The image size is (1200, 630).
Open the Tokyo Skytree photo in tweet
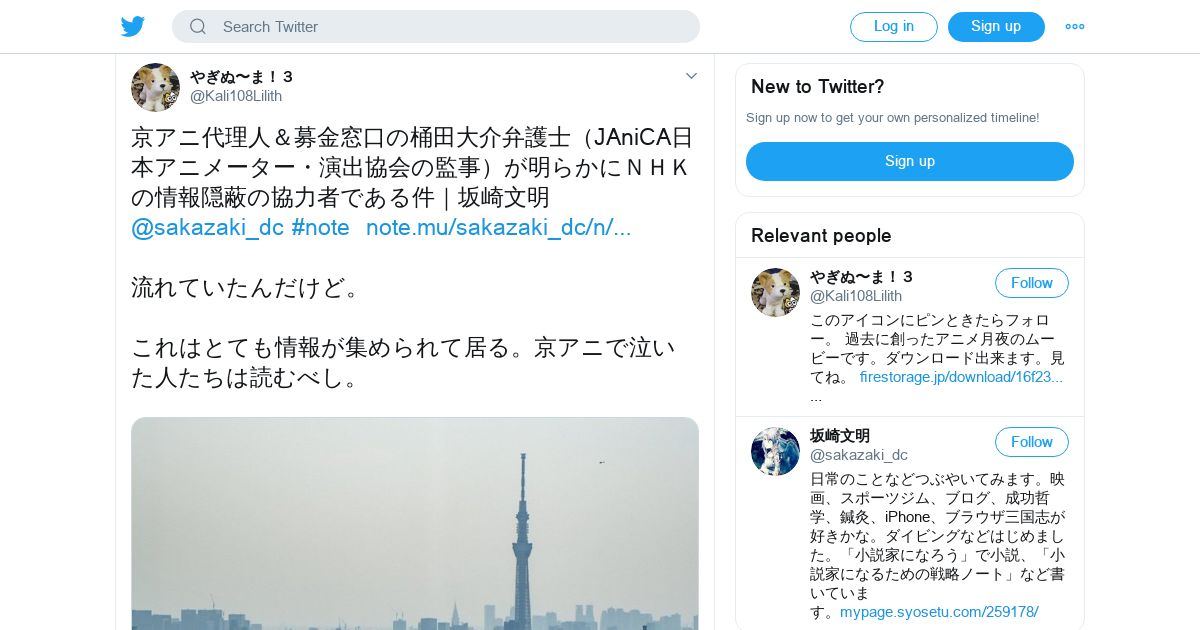click(x=415, y=523)
